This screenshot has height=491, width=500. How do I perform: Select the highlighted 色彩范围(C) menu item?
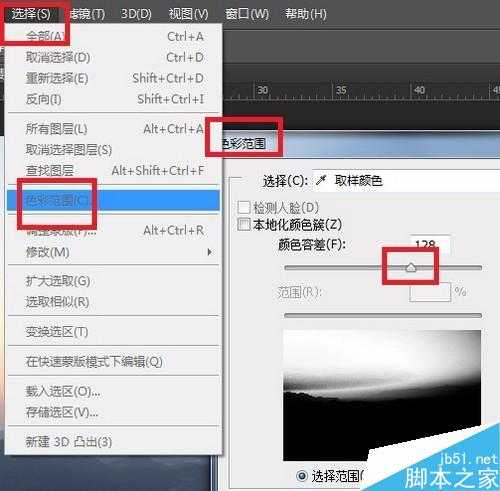[114, 200]
